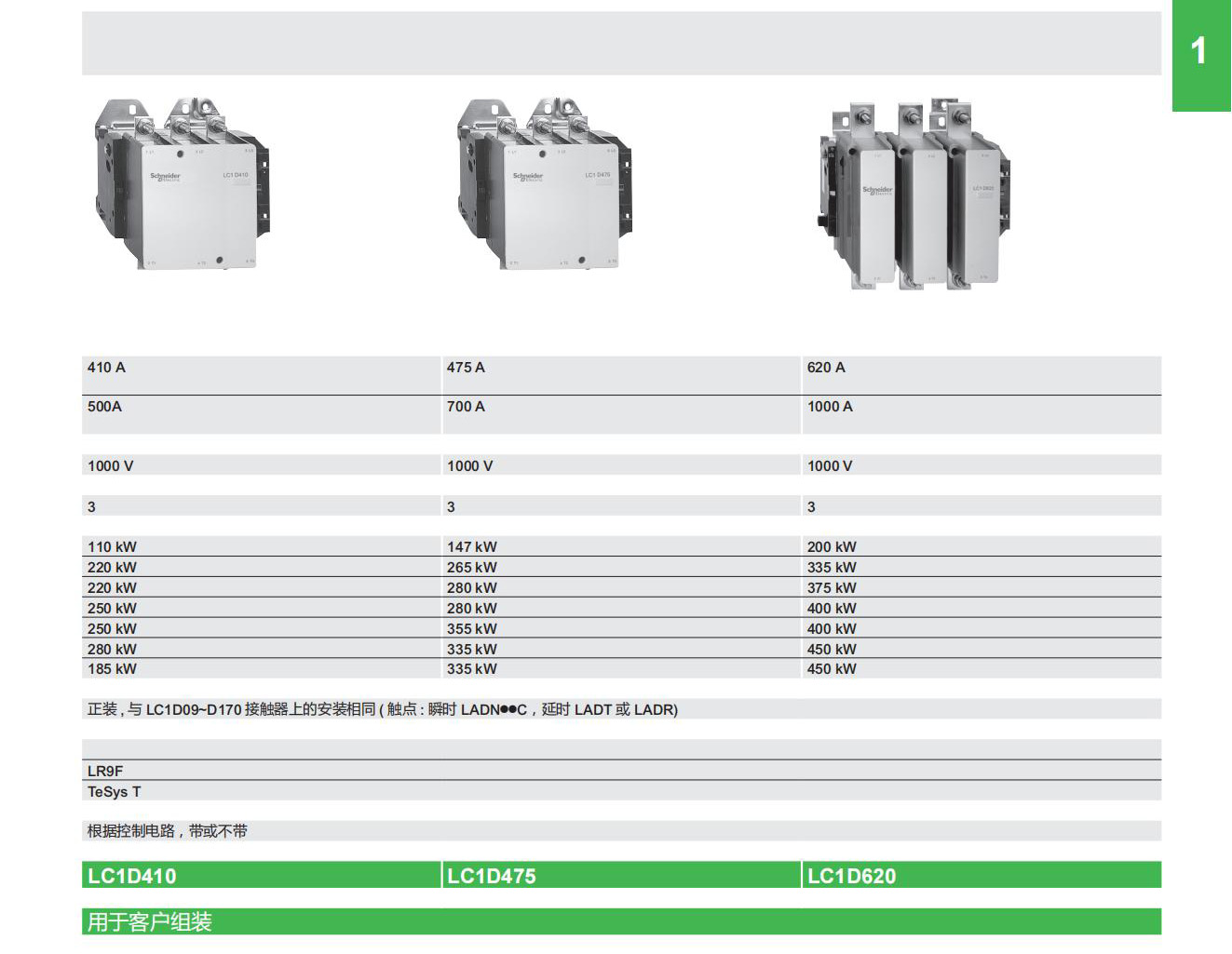This screenshot has height=954, width=1232.
Task: Click the LC1D475 contactor product image
Action: (543, 184)
